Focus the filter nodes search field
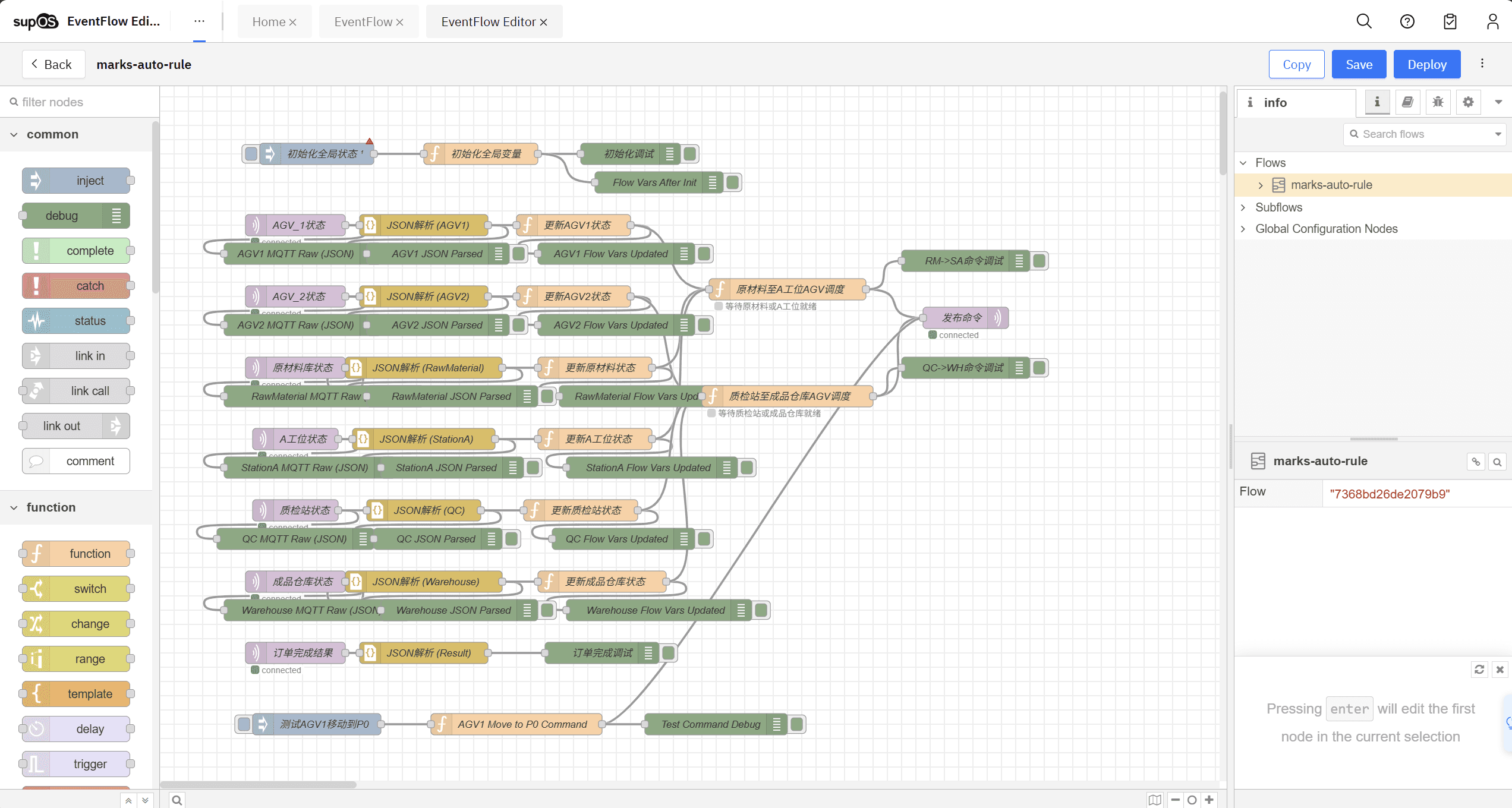Viewport: 1512px width, 808px height. tap(80, 102)
